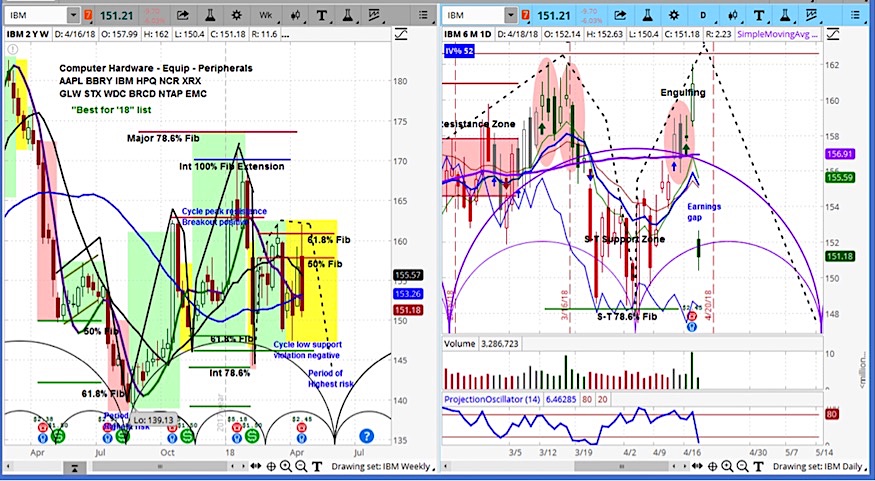Image resolution: width=875 pixels, height=481 pixels.
Task: Click 155.59 green price bubble on daily axis
Action: [x=839, y=177]
